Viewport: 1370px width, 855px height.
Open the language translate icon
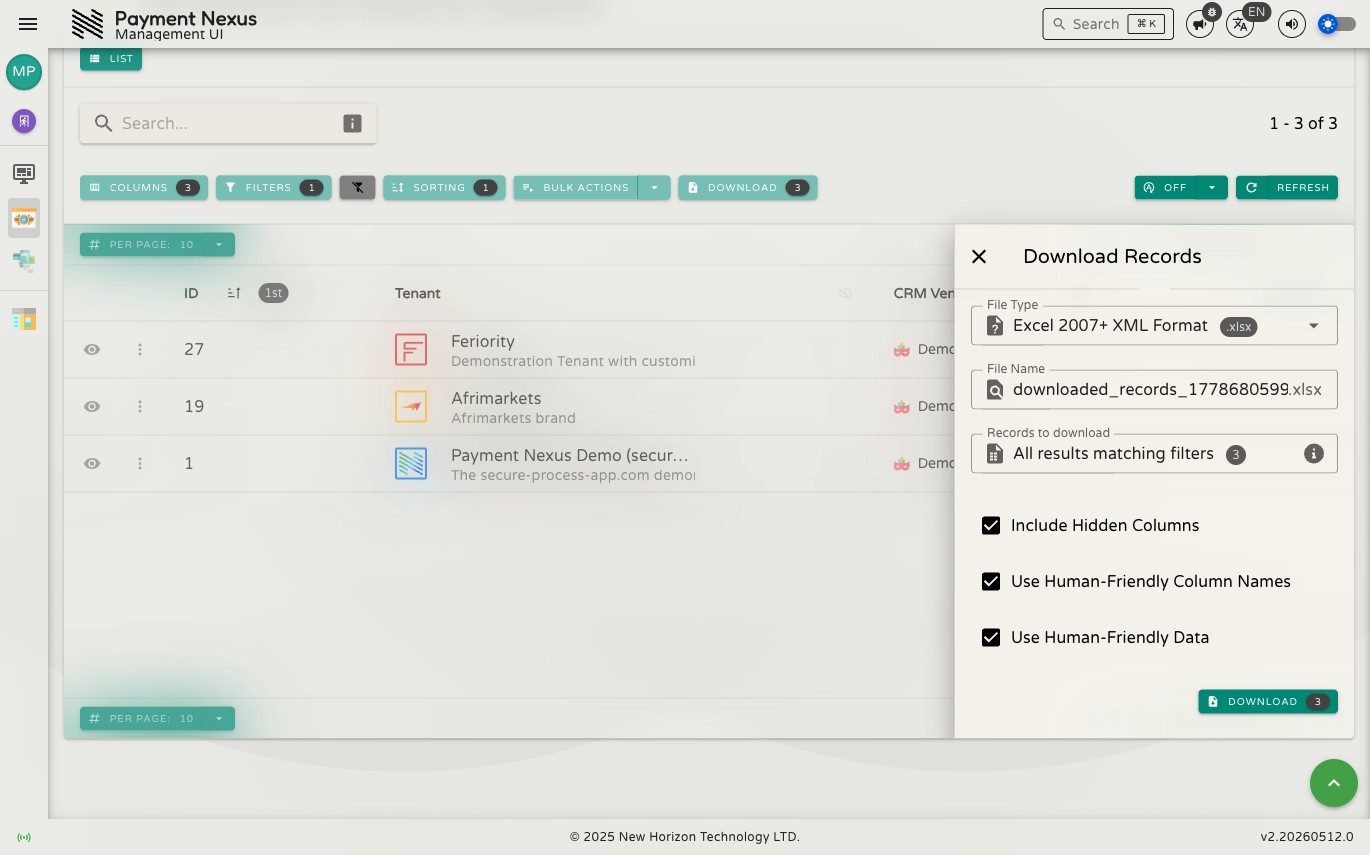click(1240, 24)
